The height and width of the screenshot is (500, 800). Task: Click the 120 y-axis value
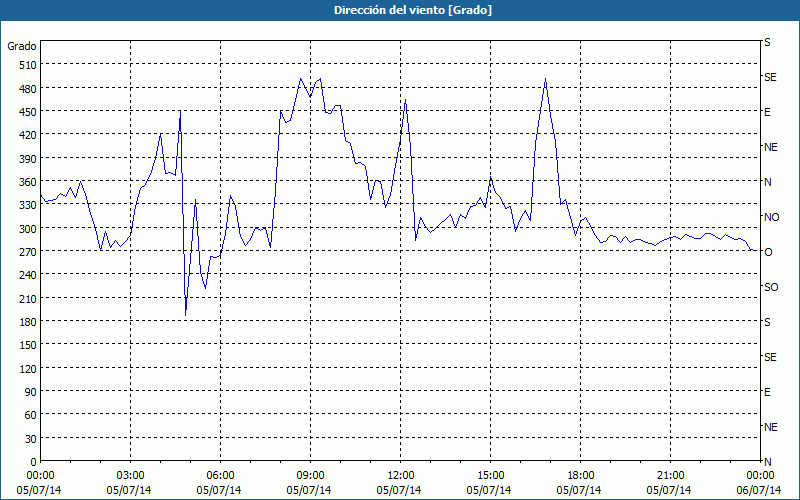pyautogui.click(x=28, y=369)
